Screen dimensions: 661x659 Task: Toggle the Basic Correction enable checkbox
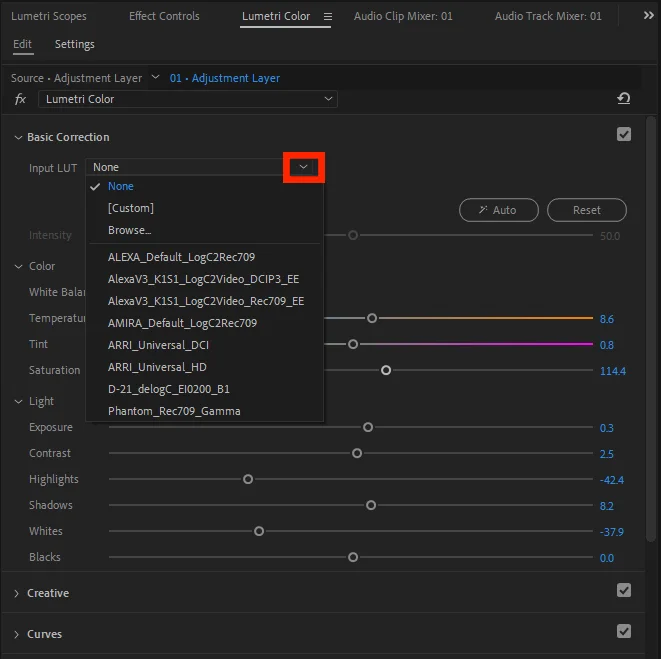pyautogui.click(x=623, y=134)
